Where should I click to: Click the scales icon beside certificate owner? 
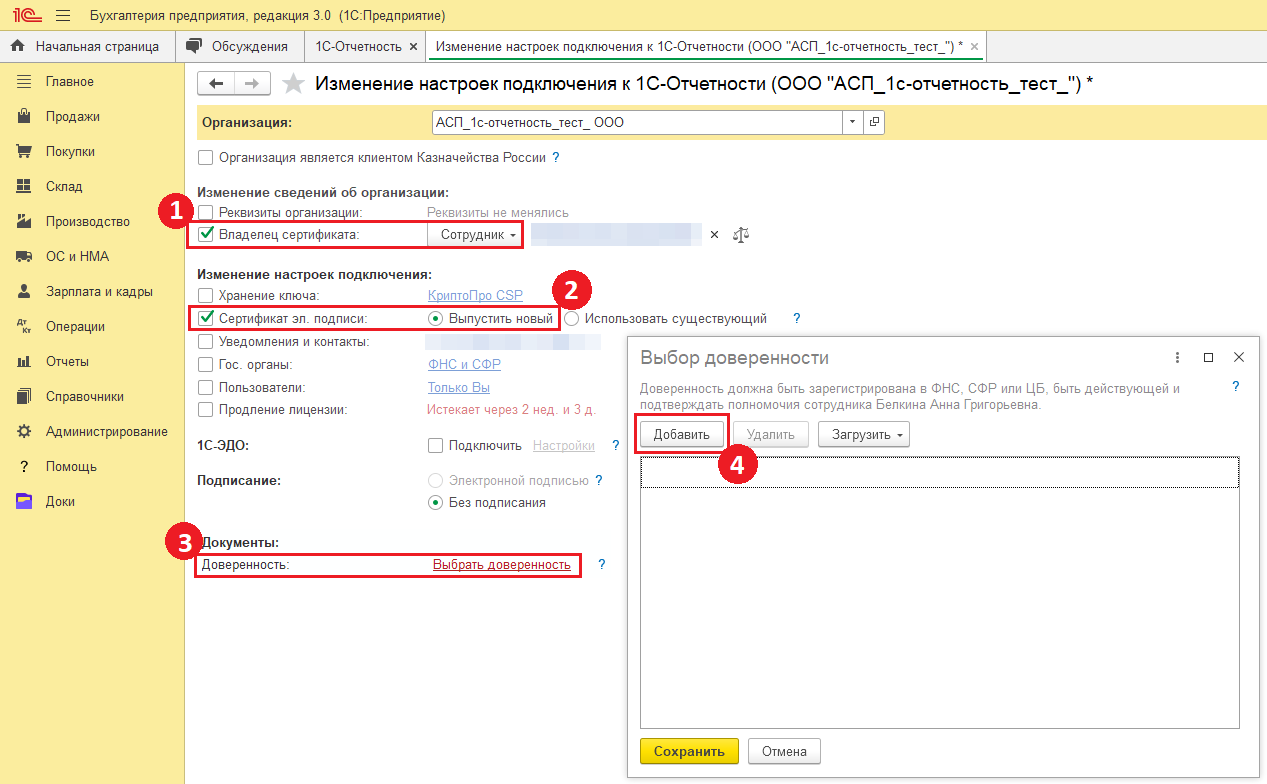[x=741, y=235]
